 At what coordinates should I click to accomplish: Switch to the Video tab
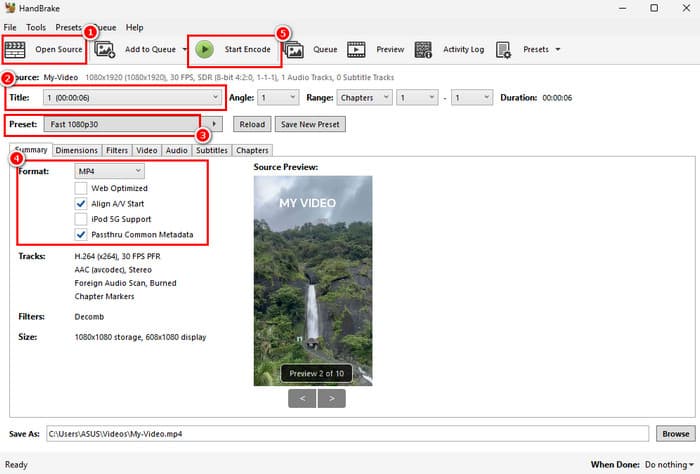pos(147,150)
